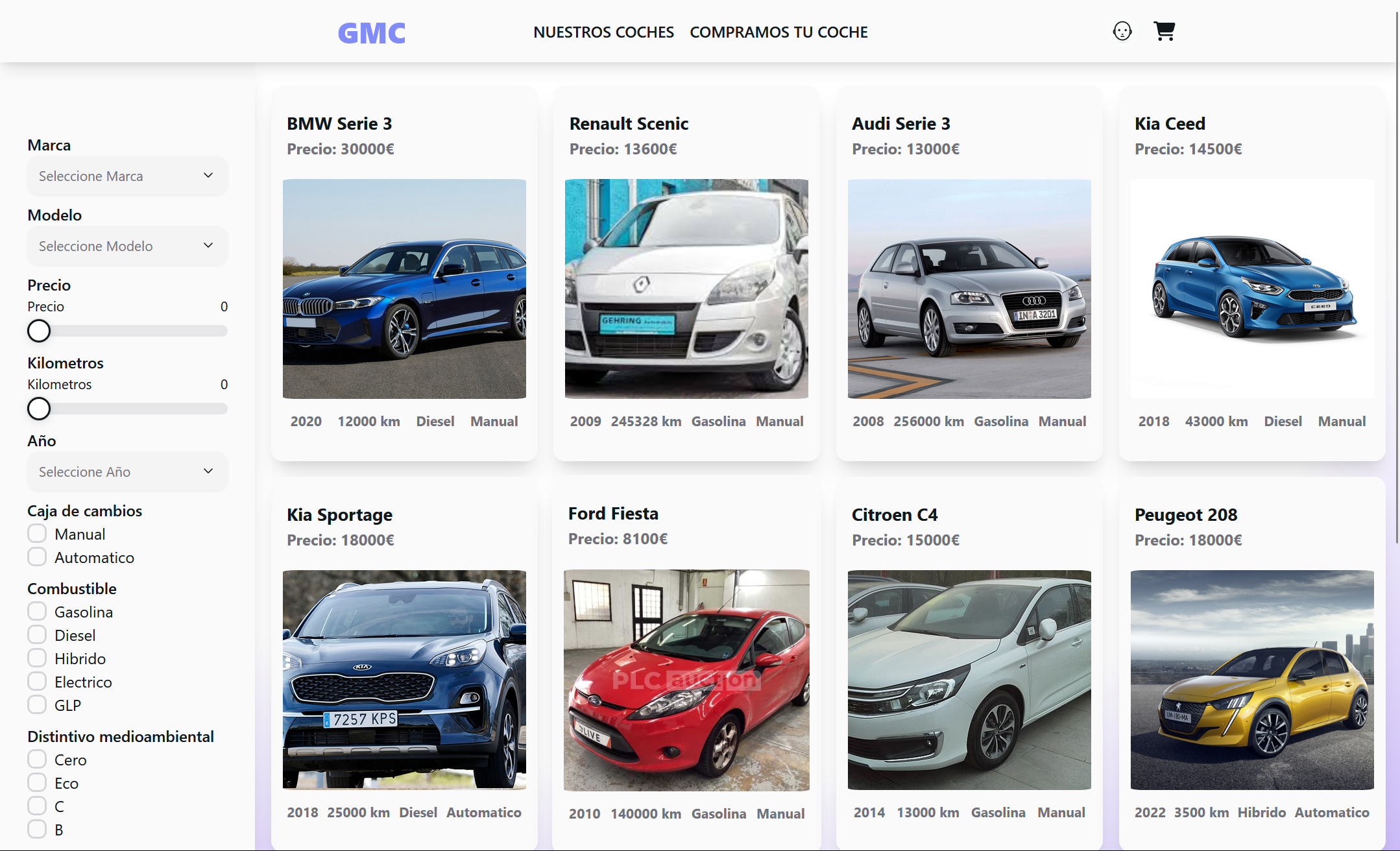This screenshot has width=1400, height=851.
Task: Tick the Eco environmental badge checkbox
Action: pyautogui.click(x=37, y=782)
